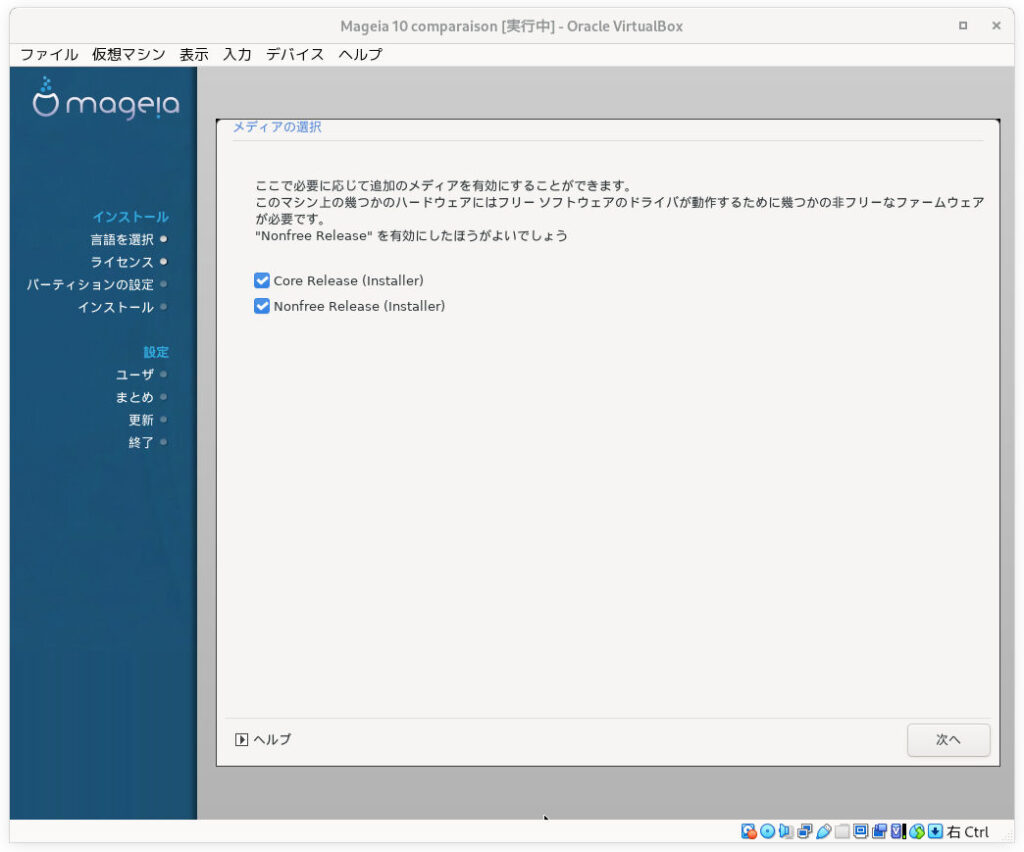
Task: Open the 入力 menu
Action: [237, 54]
